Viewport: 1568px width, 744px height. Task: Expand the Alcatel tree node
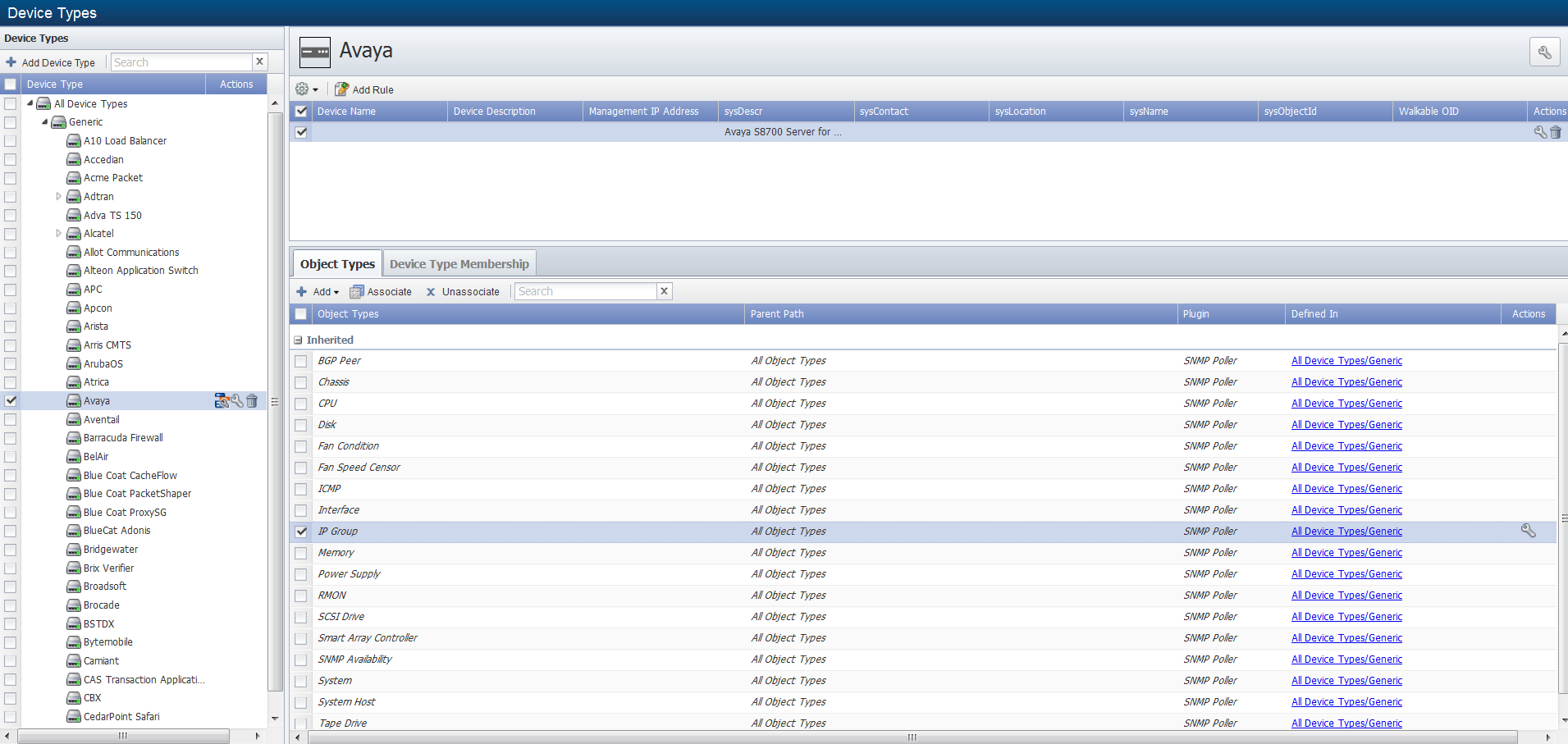[x=58, y=234]
